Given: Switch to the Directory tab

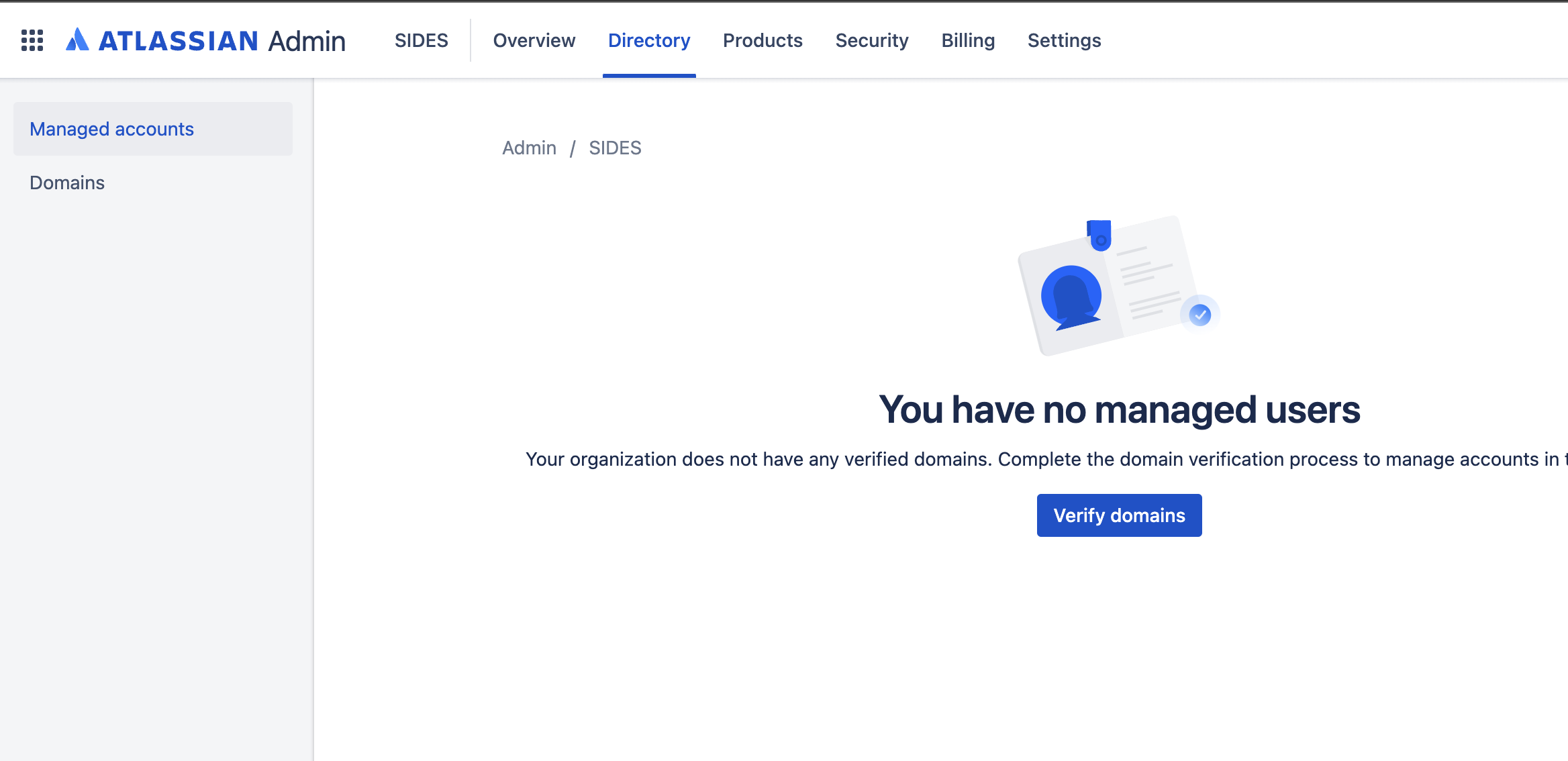Looking at the screenshot, I should (648, 40).
